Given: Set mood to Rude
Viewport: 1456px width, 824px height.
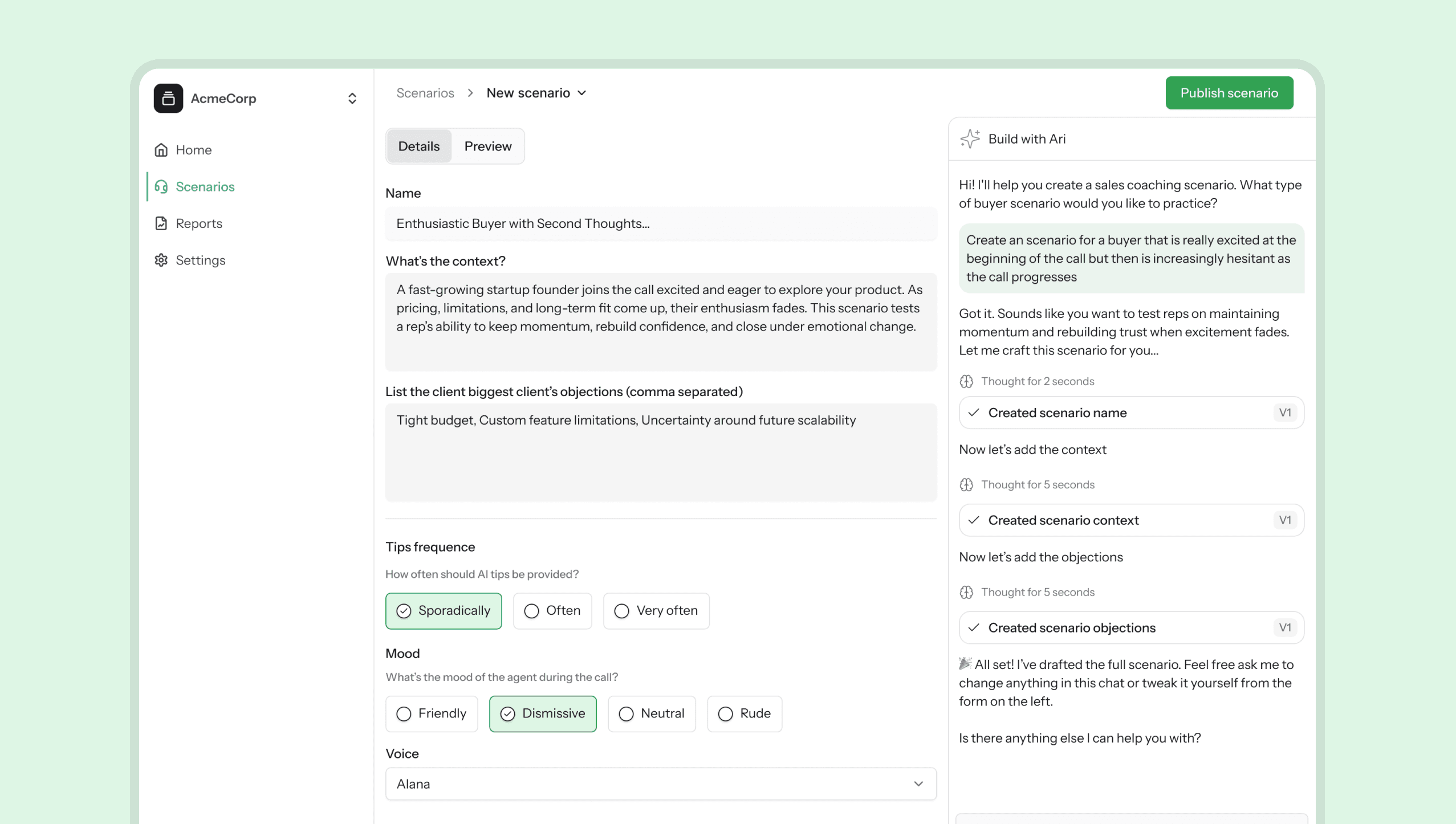Looking at the screenshot, I should 744,713.
